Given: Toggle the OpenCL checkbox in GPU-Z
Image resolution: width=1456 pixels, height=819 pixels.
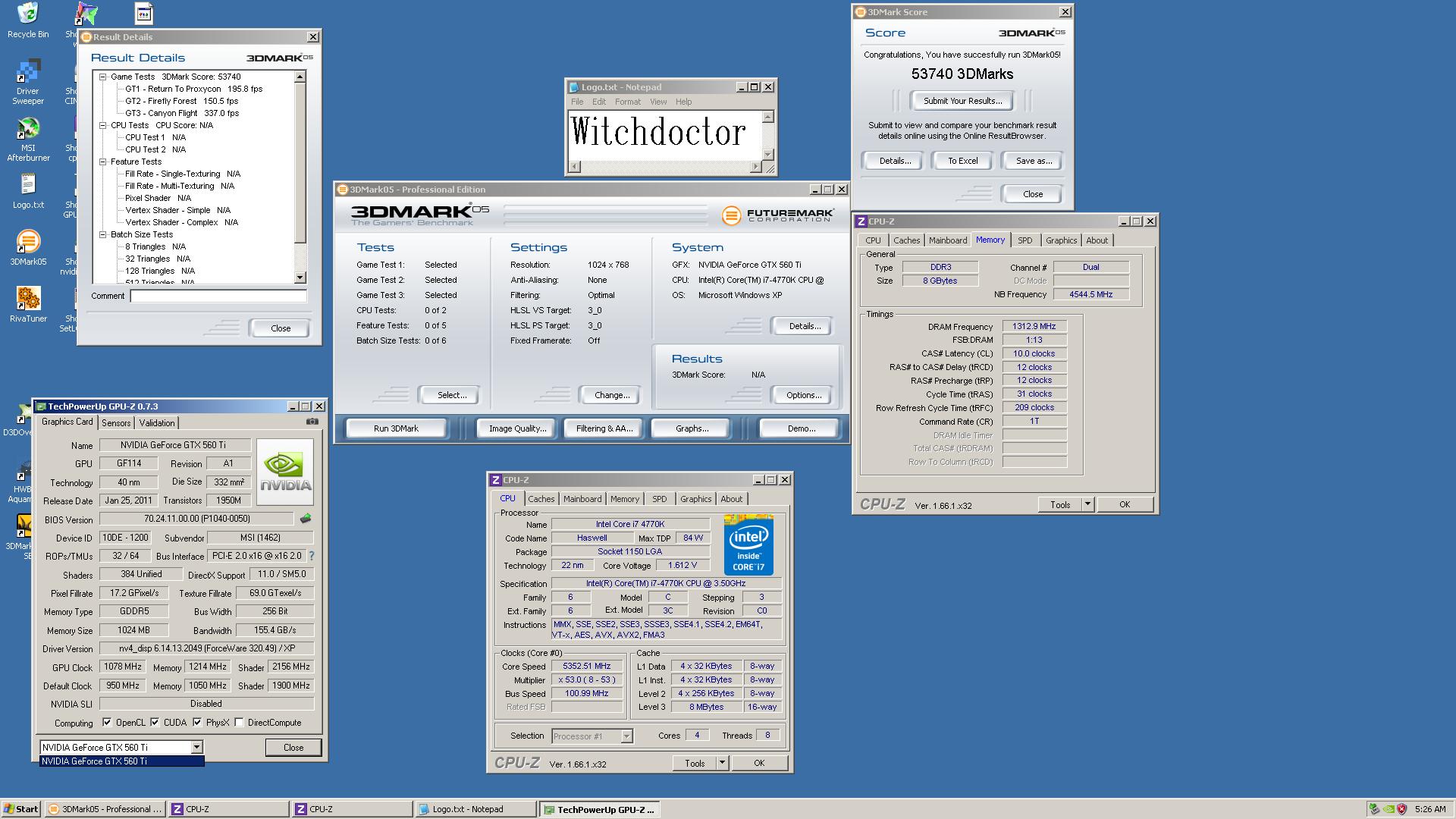Looking at the screenshot, I should (x=107, y=723).
